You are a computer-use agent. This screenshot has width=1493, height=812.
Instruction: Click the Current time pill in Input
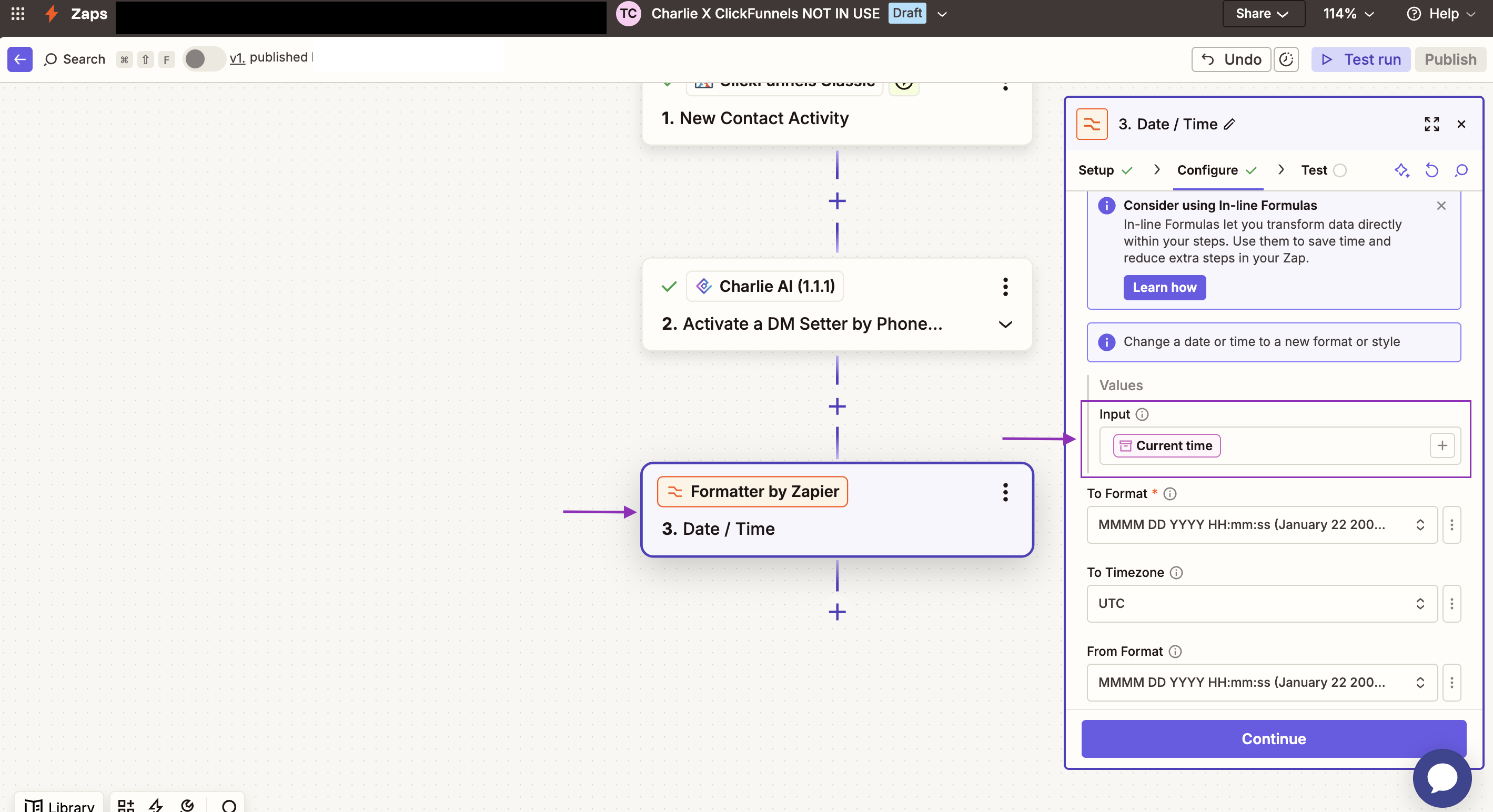coord(1166,445)
